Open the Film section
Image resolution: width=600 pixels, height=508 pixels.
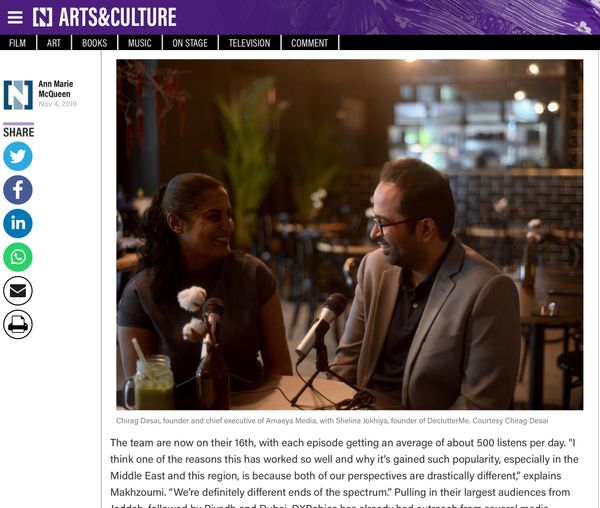pos(18,43)
